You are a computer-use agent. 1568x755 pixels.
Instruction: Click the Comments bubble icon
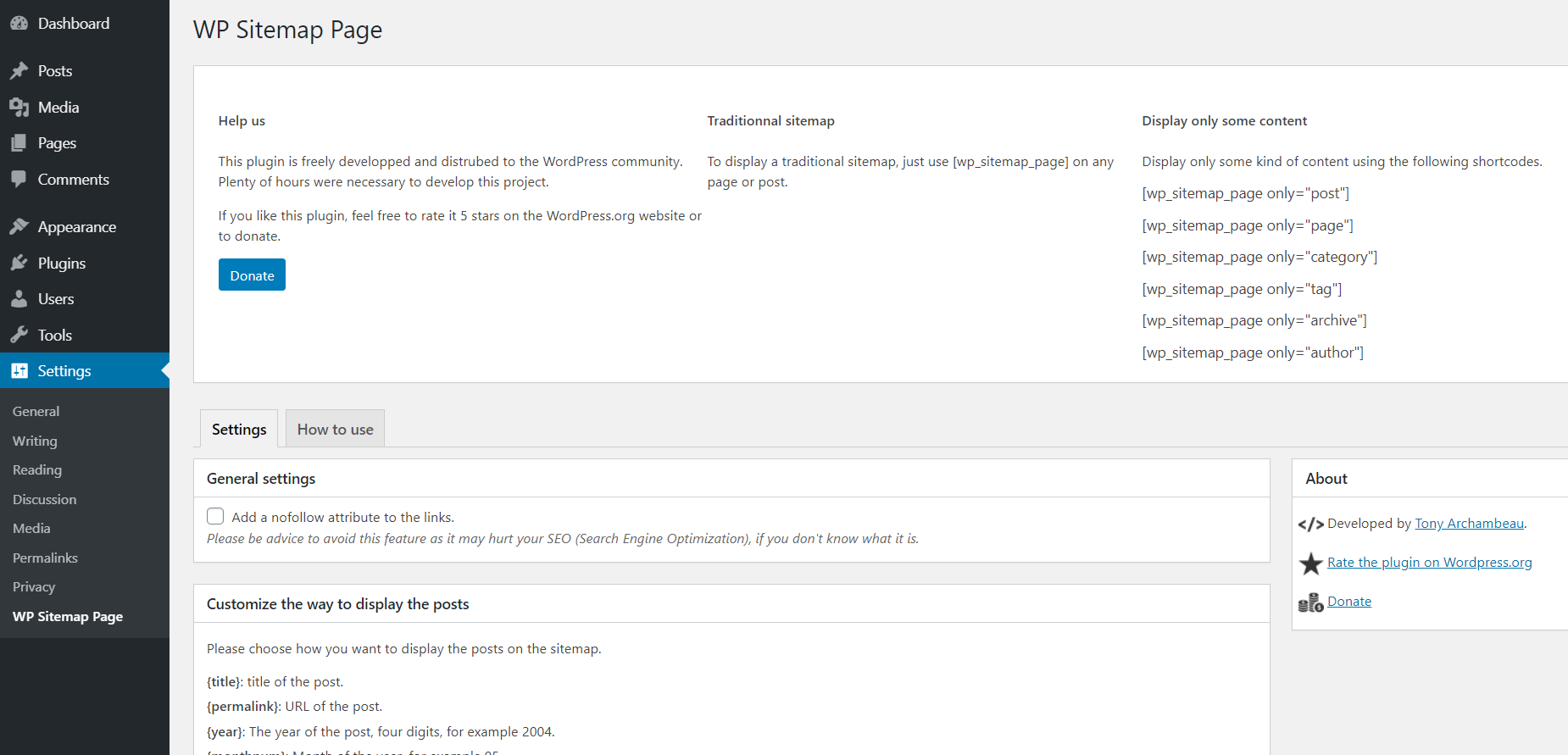click(x=19, y=180)
